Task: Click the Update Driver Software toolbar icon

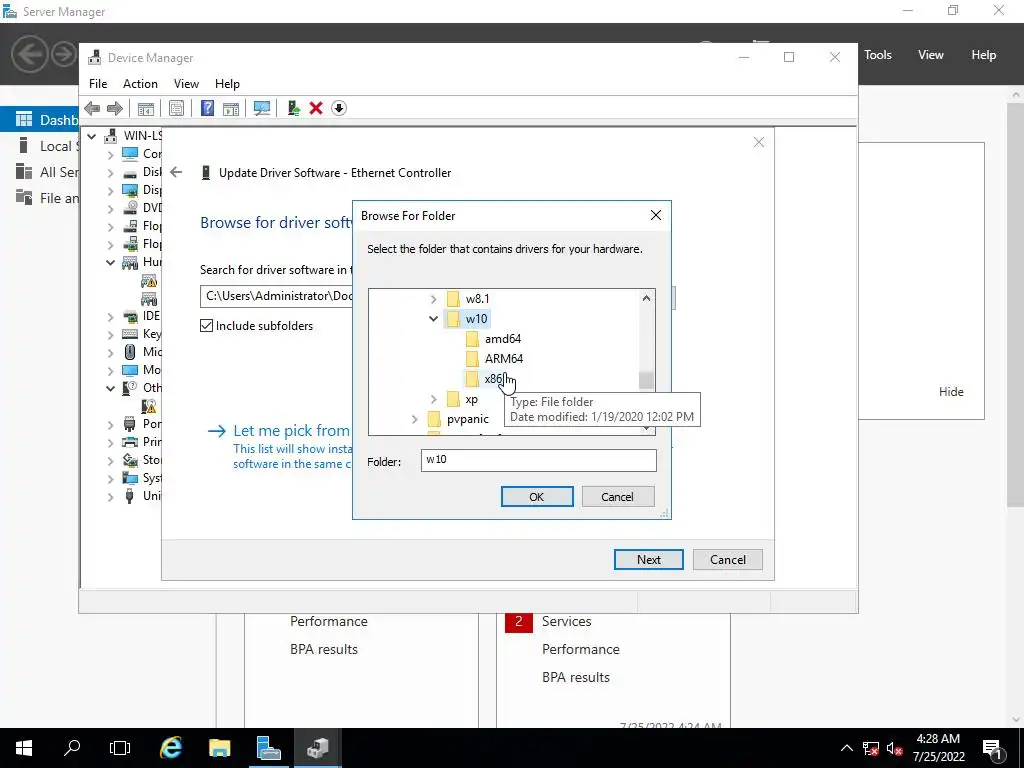Action: 293,108
